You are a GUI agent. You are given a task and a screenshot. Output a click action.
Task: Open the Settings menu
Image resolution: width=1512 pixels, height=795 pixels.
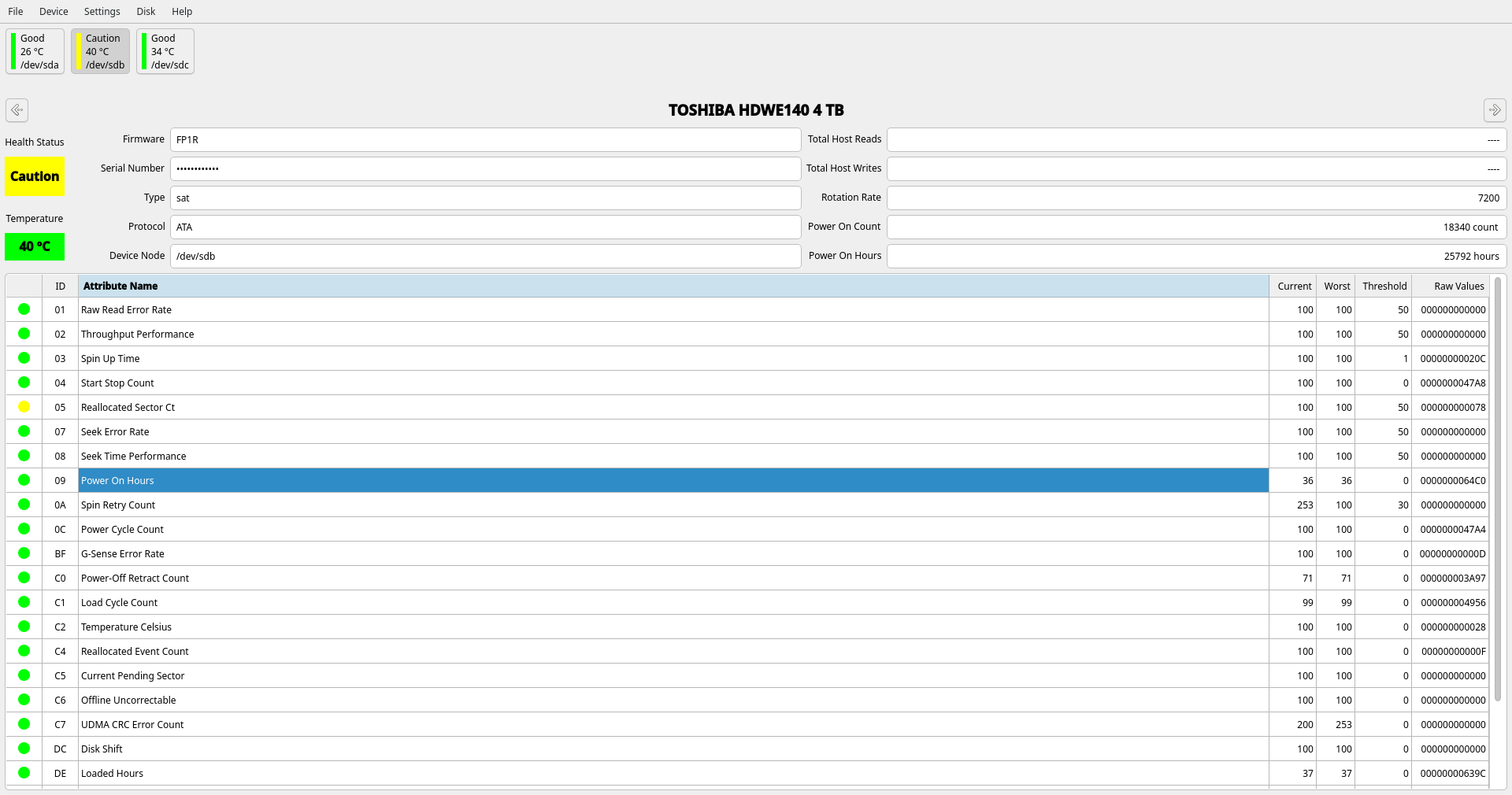click(x=102, y=12)
